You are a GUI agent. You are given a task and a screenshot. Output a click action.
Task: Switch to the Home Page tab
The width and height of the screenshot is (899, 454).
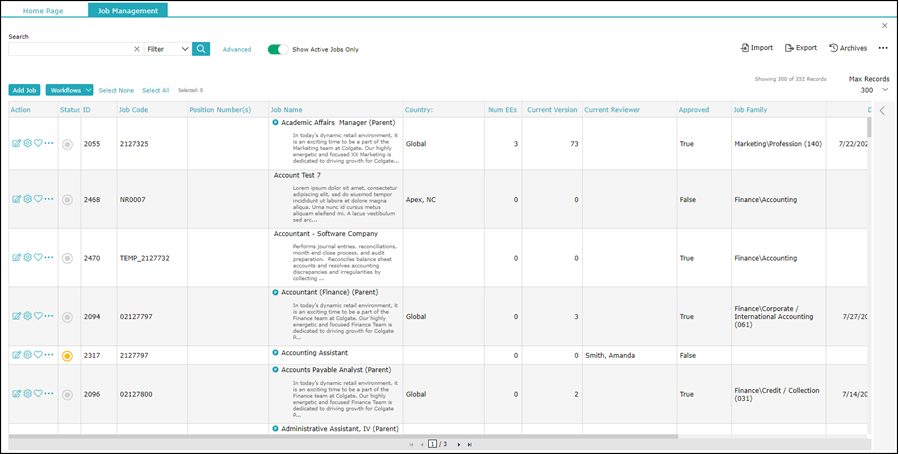click(43, 11)
